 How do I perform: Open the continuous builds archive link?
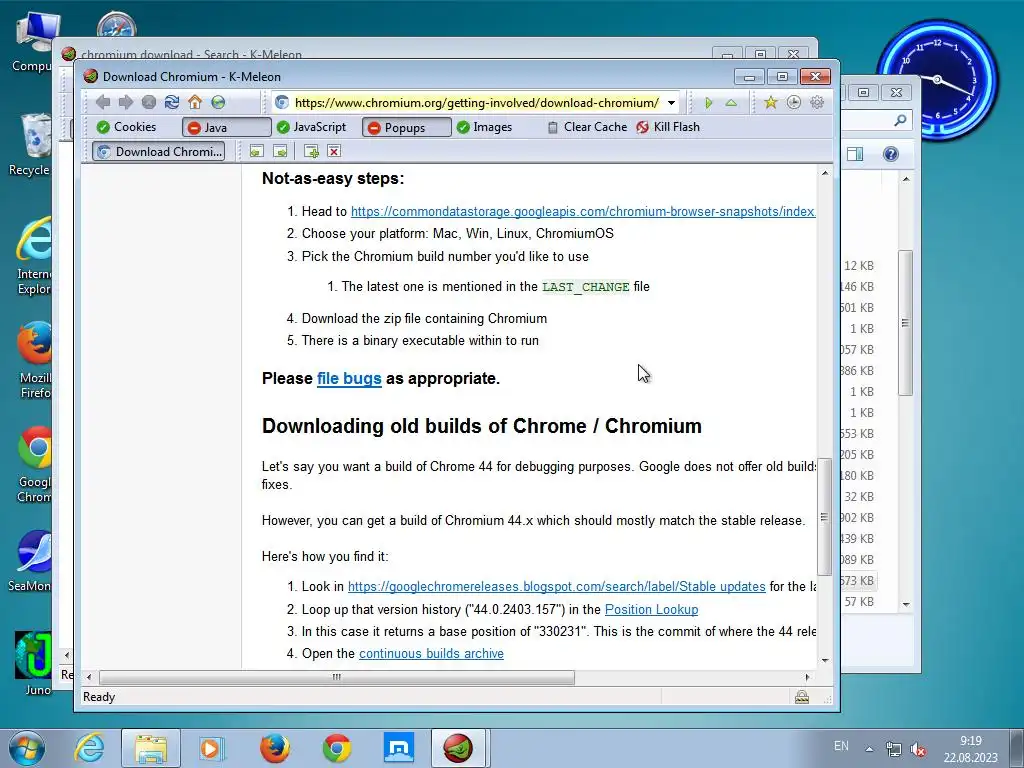431,654
